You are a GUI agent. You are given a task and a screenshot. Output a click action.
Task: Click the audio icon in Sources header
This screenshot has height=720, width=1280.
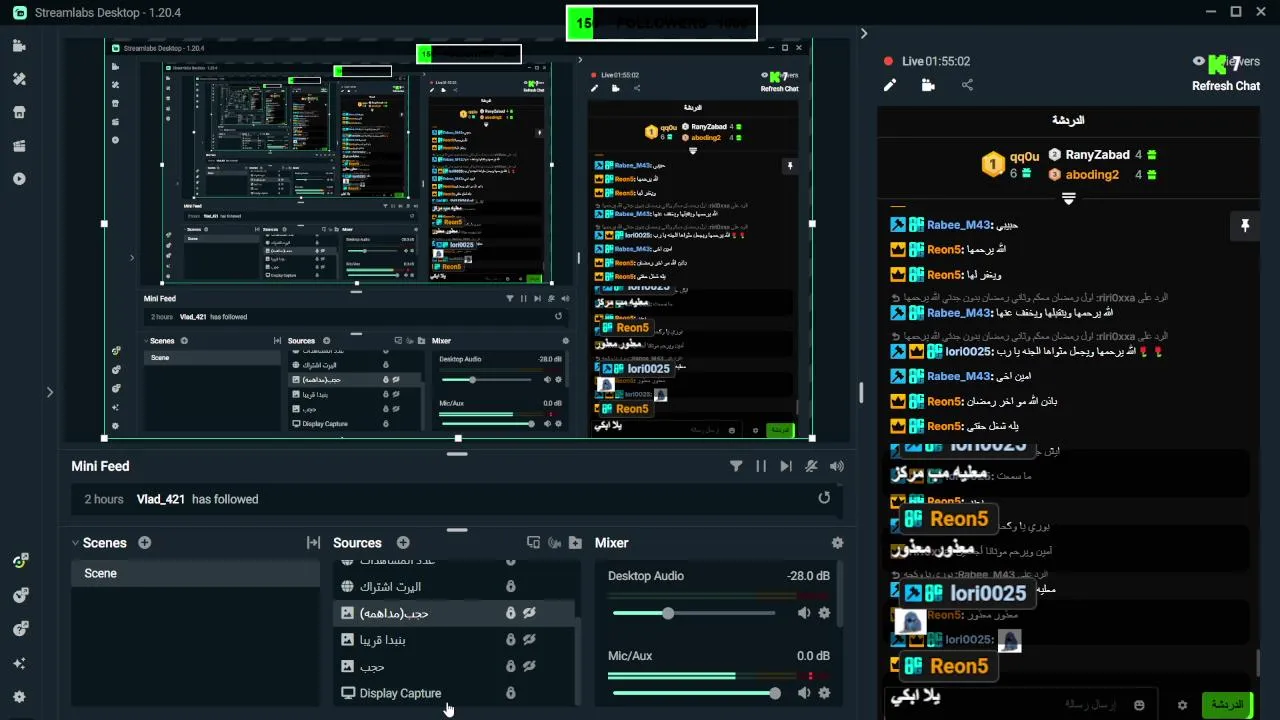[x=554, y=543]
